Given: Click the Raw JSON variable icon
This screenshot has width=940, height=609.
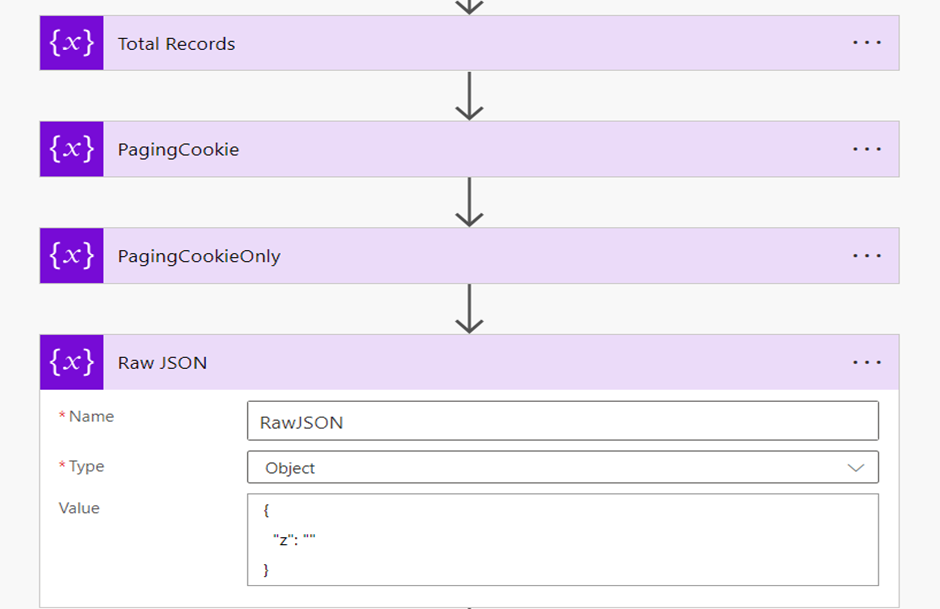Looking at the screenshot, I should pyautogui.click(x=71, y=362).
